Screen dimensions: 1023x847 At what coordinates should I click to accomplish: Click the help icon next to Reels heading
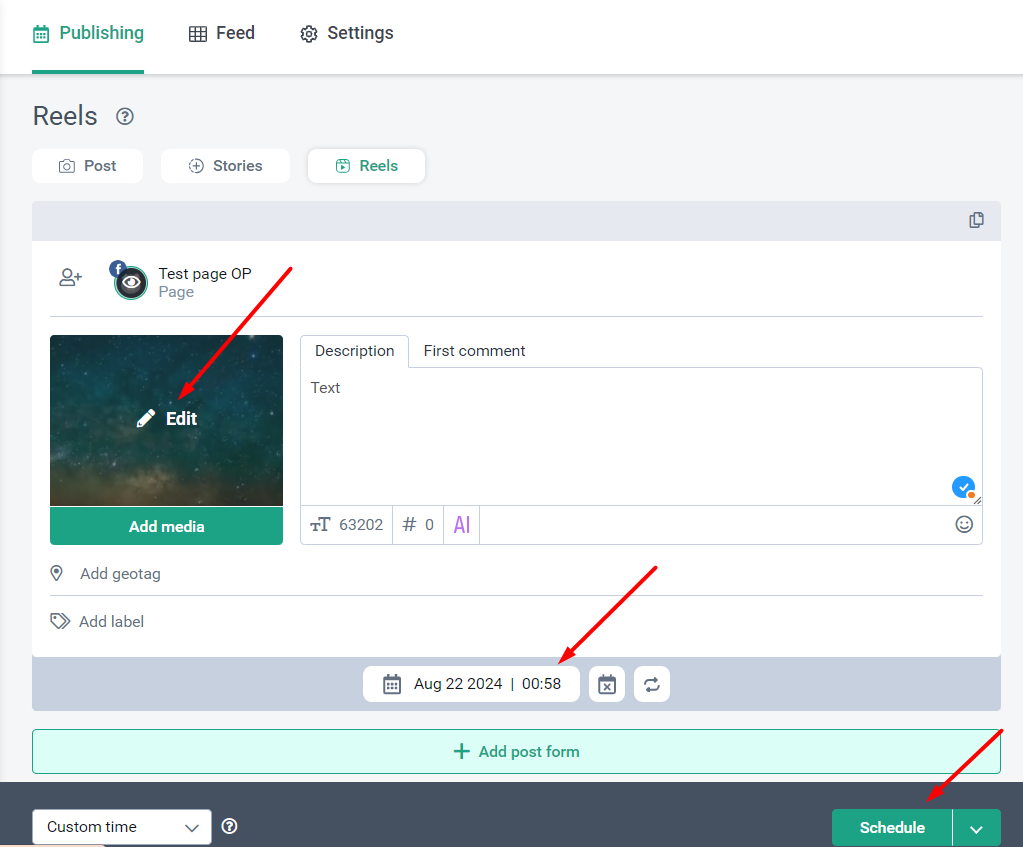coord(125,117)
